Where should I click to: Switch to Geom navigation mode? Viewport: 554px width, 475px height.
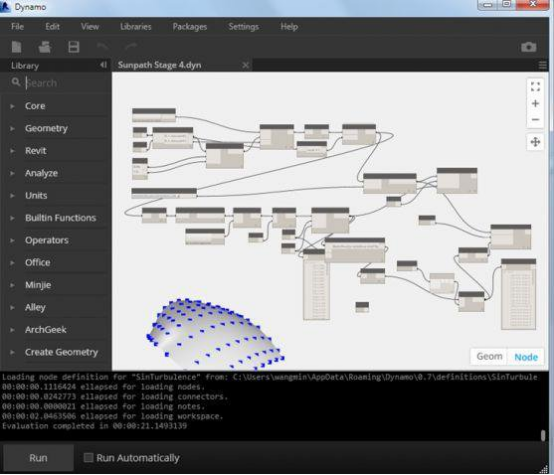point(489,356)
